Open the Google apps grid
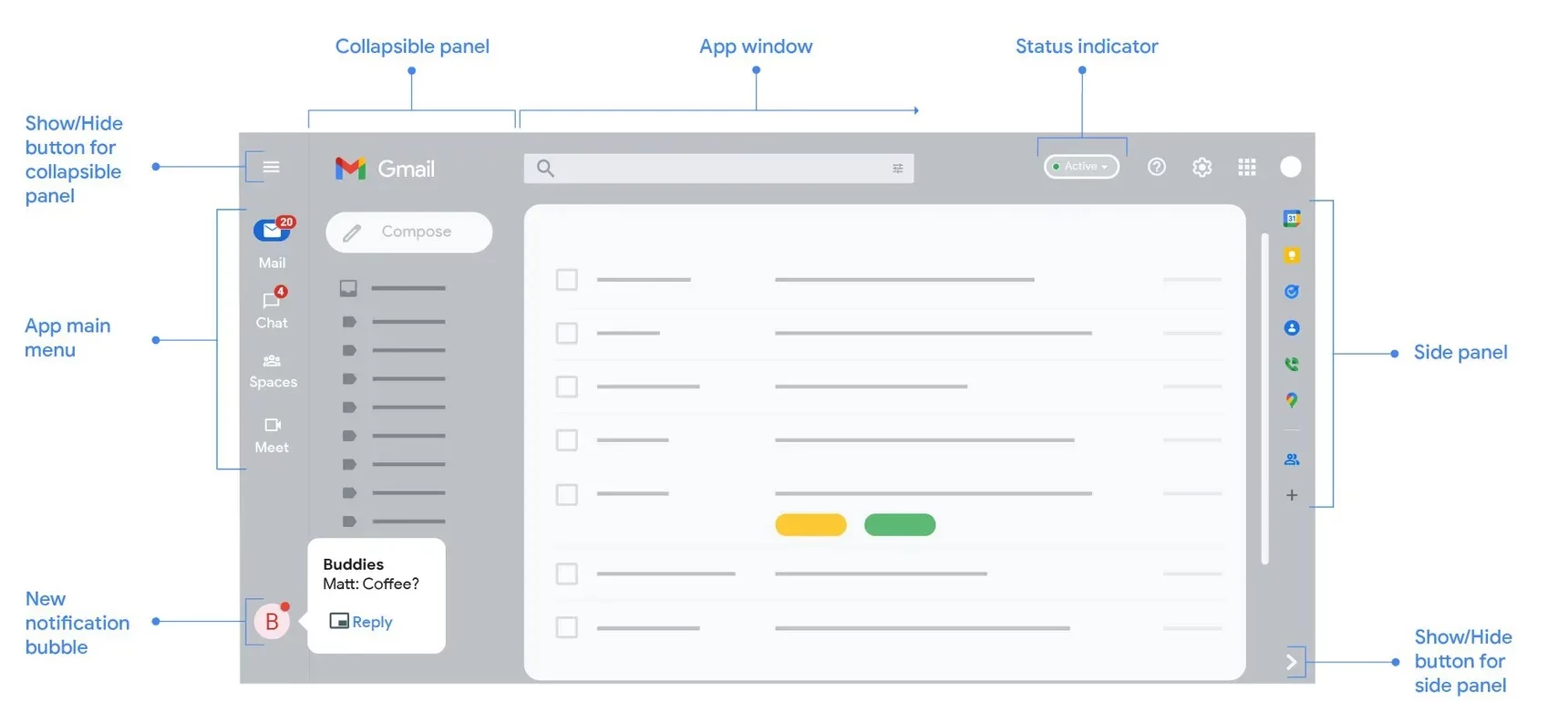This screenshot has width=1568, height=723. tap(1247, 167)
